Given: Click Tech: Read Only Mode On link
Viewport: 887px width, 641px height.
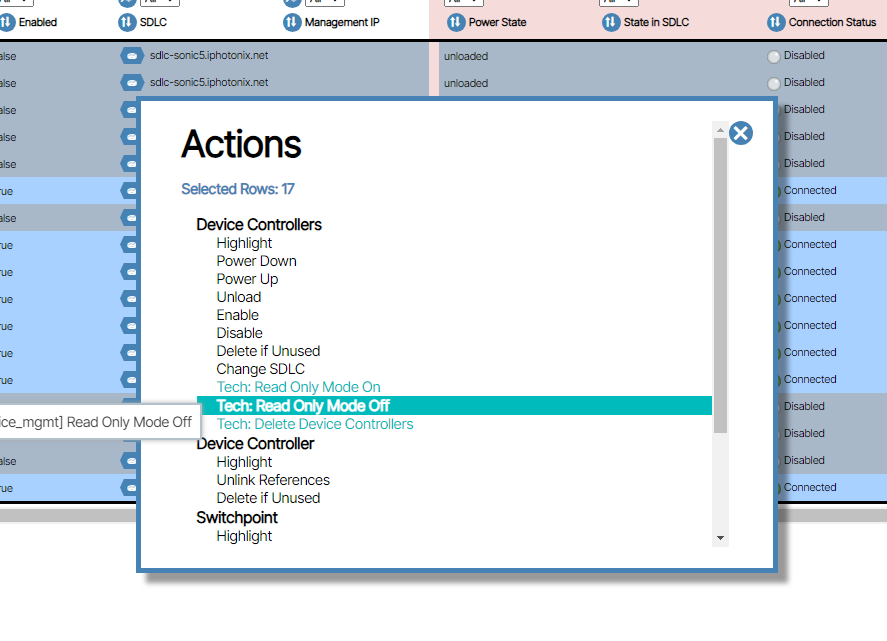Looking at the screenshot, I should pos(298,387).
